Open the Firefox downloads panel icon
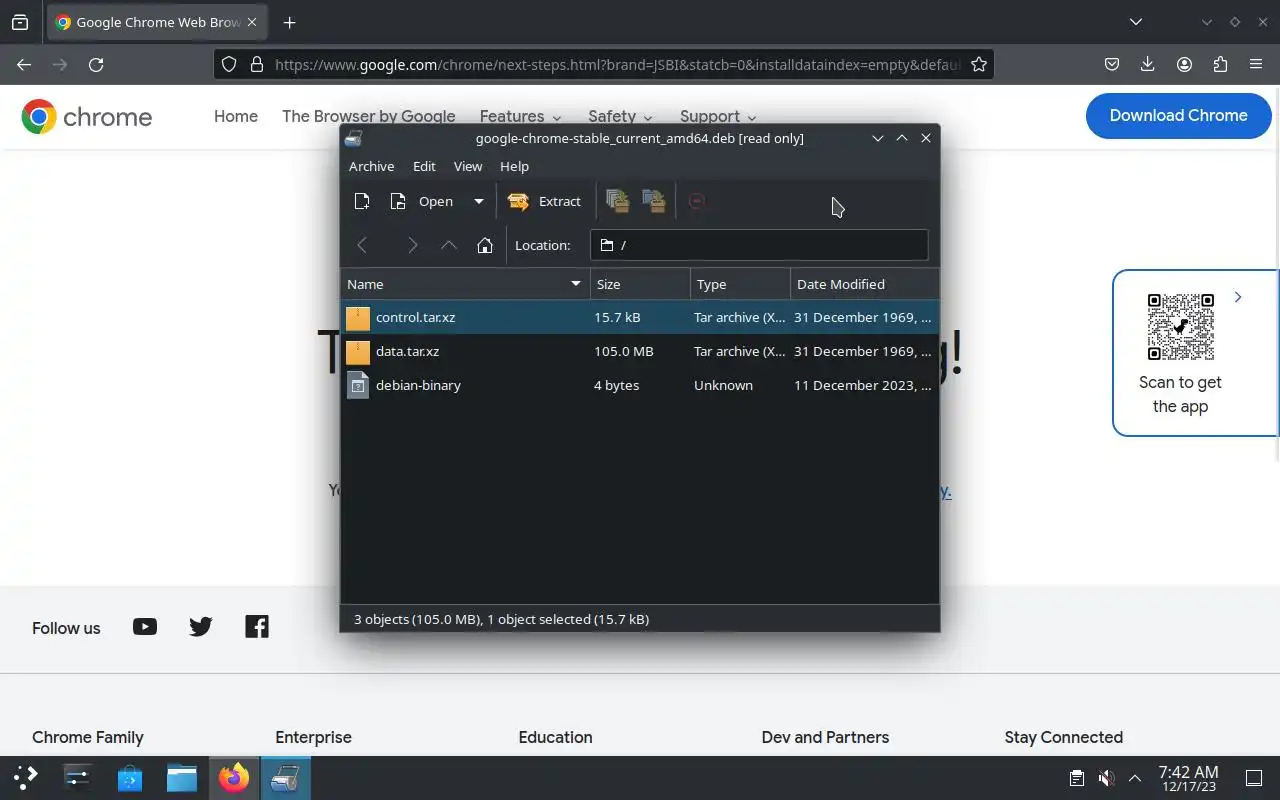The image size is (1280, 800). click(1147, 64)
